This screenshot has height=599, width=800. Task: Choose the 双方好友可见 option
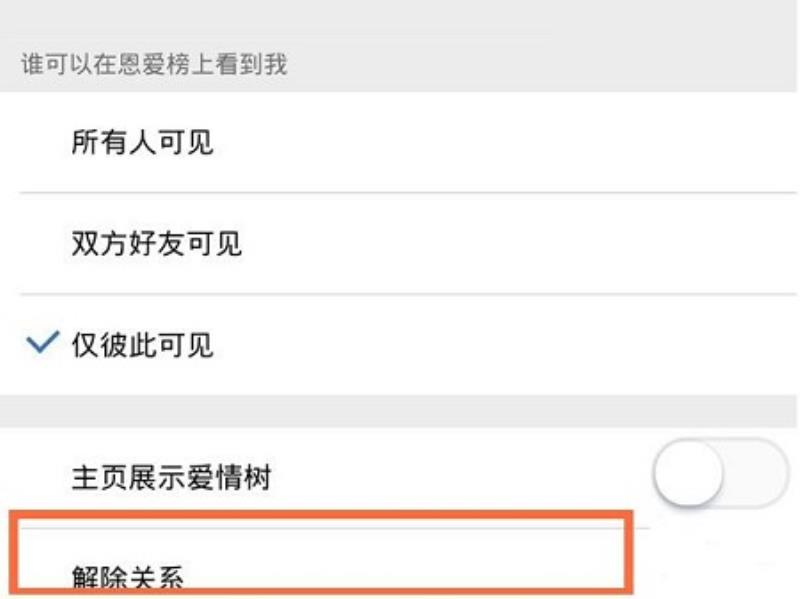(x=398, y=243)
